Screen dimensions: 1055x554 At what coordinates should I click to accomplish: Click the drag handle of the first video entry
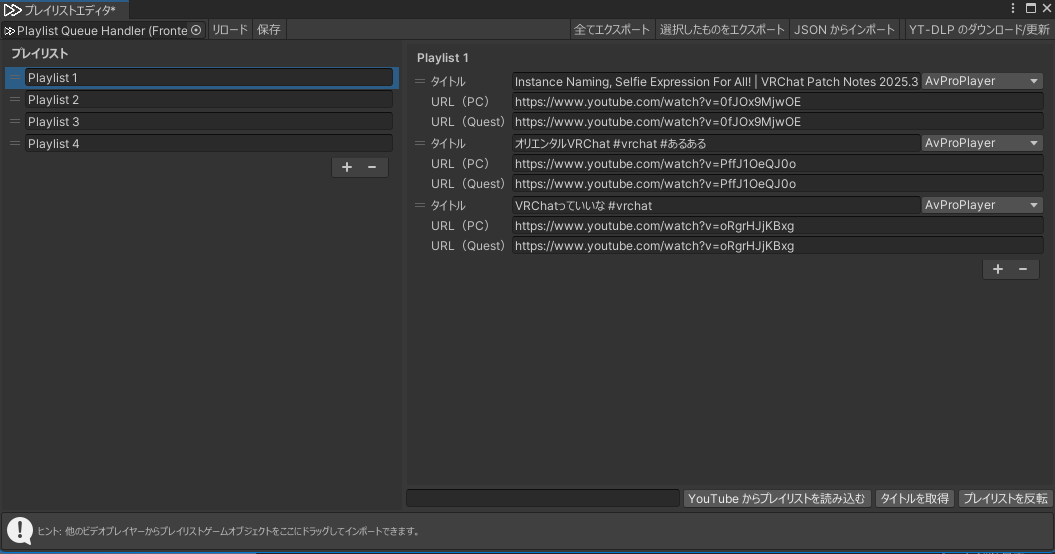coord(420,81)
